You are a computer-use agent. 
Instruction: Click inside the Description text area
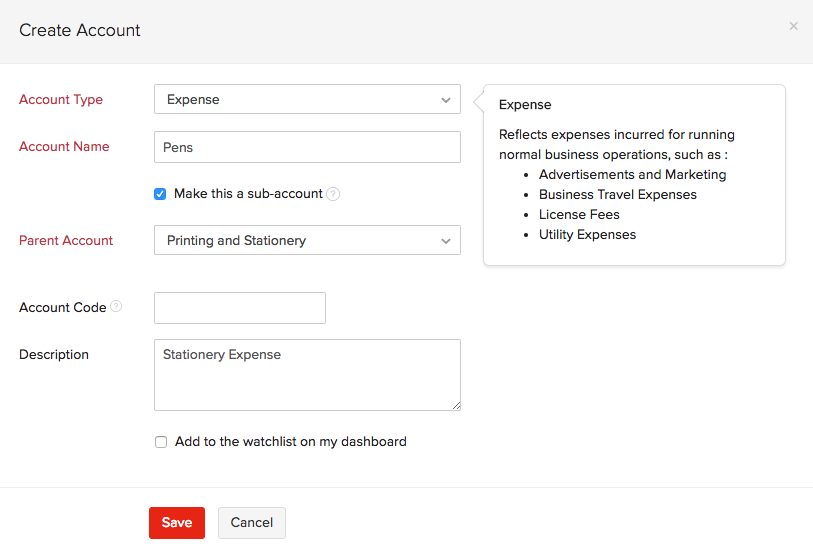(x=307, y=375)
